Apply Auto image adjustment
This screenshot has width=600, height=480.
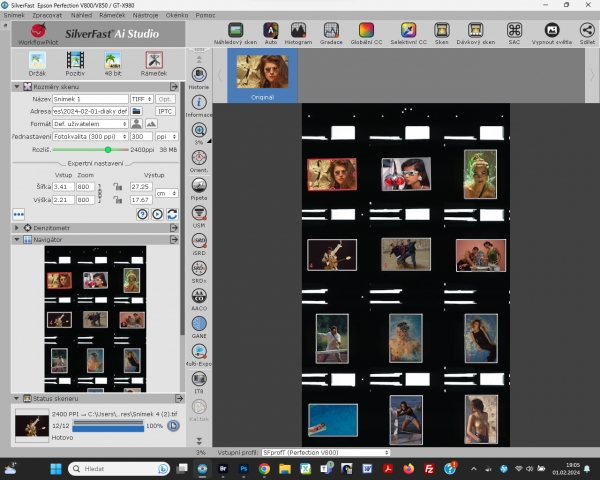coord(271,34)
